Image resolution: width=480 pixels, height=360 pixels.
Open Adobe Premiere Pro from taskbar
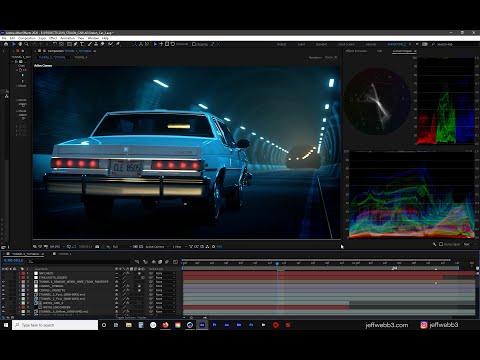coord(214,325)
